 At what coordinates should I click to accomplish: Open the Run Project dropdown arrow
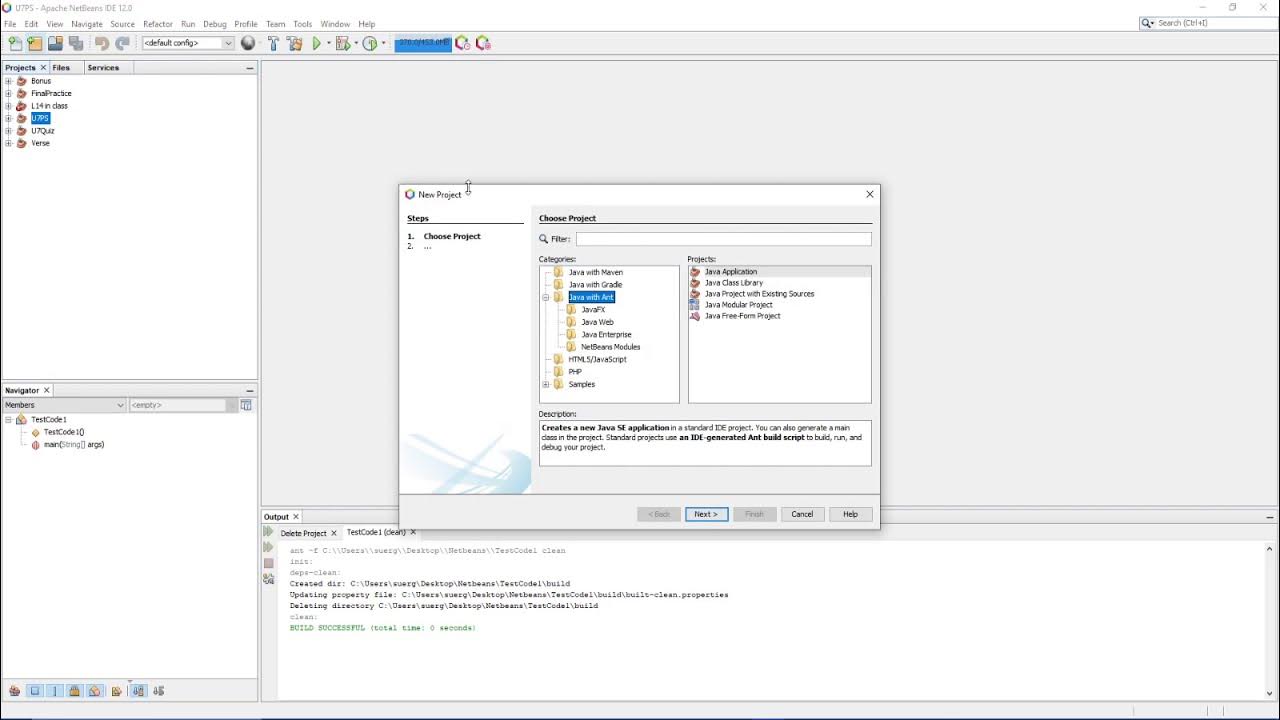coord(328,43)
